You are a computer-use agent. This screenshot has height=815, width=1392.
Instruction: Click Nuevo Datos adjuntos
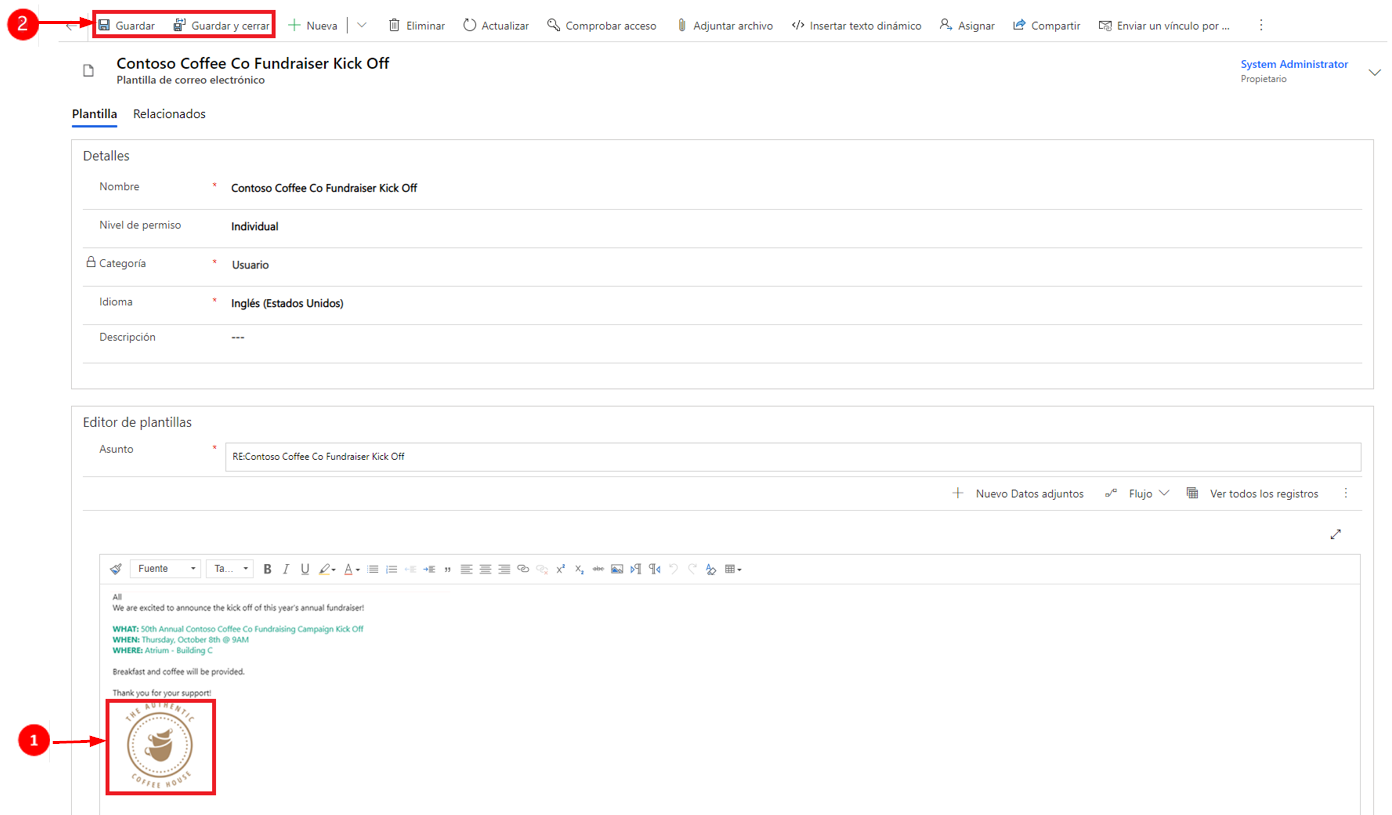(x=1018, y=494)
